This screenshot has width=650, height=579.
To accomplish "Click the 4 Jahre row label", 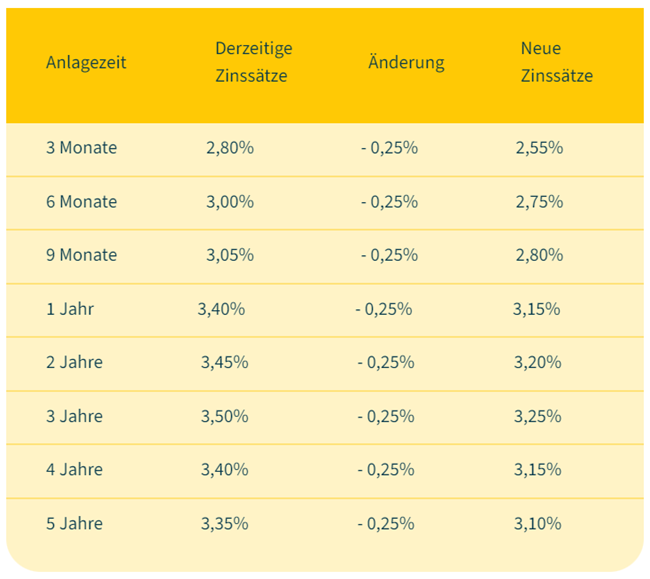I will coord(74,470).
